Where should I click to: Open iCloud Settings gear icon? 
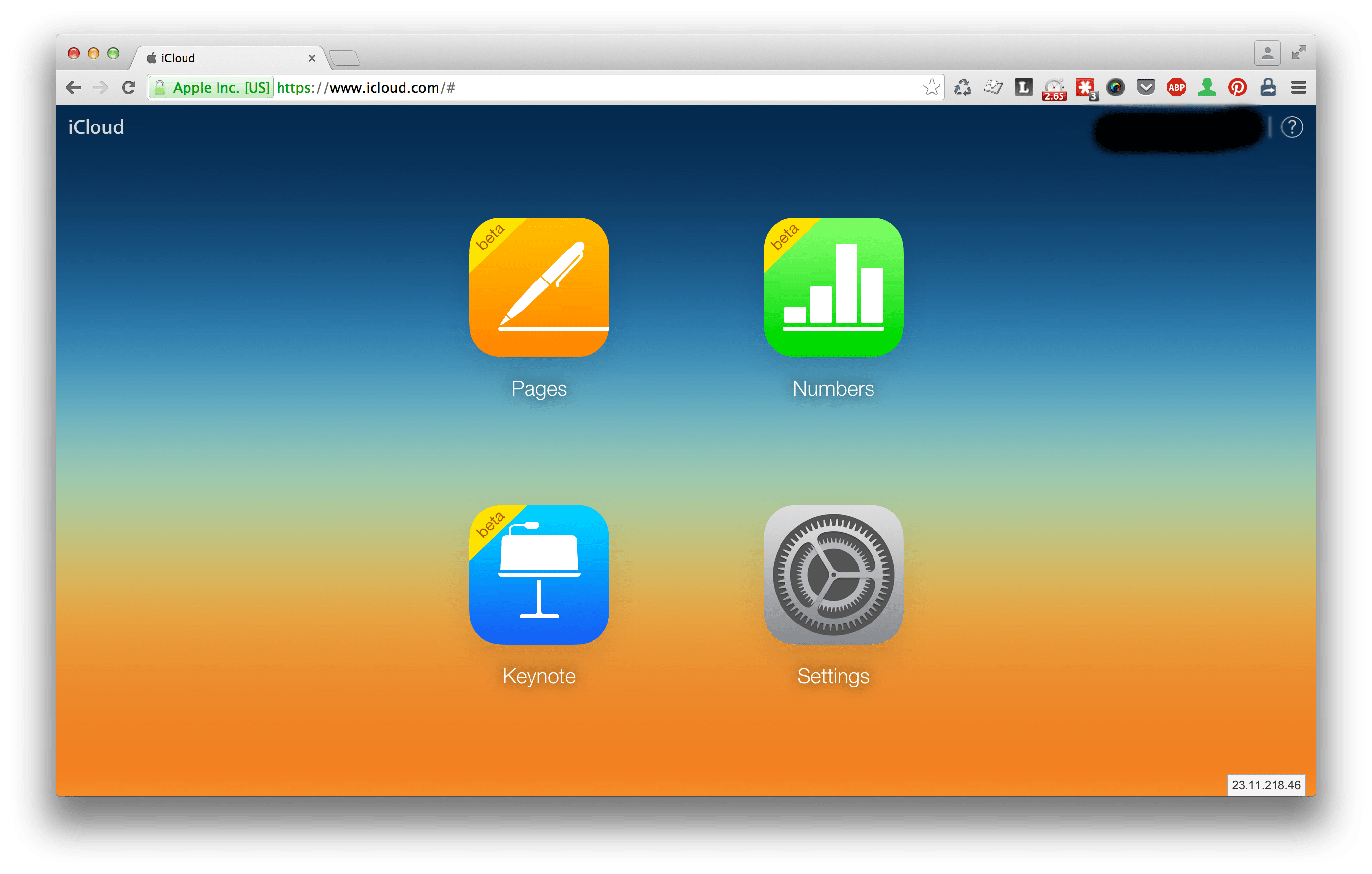[833, 574]
